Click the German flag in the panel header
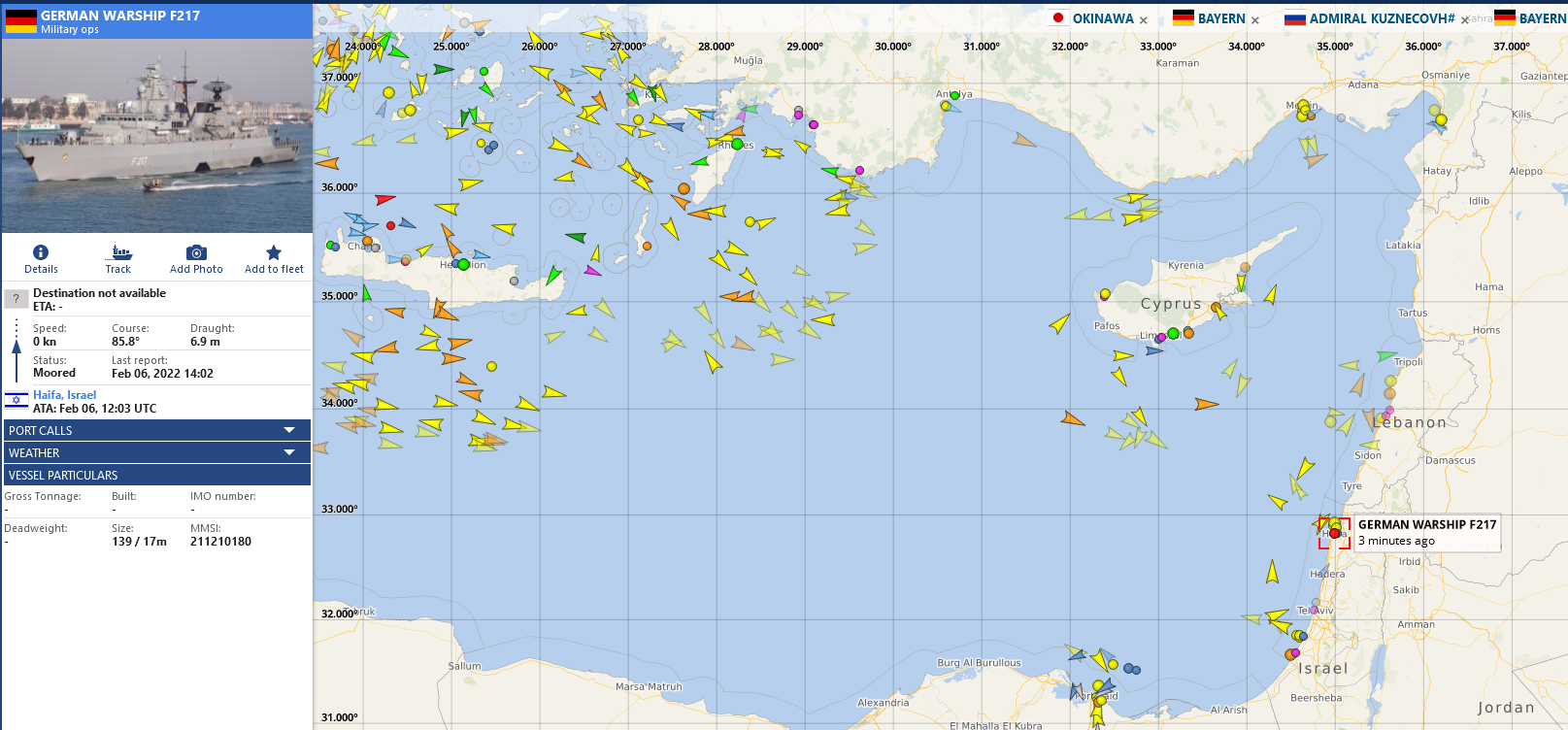1568x730 pixels. 21,21
